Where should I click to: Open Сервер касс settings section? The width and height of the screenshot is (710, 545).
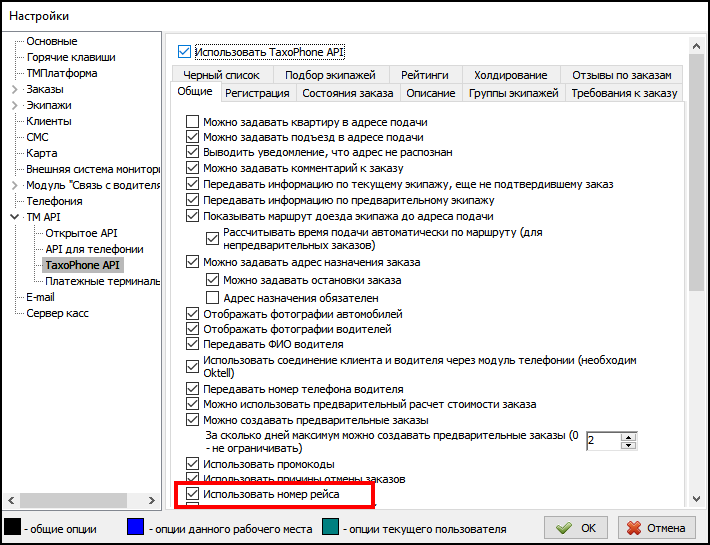pos(58,313)
